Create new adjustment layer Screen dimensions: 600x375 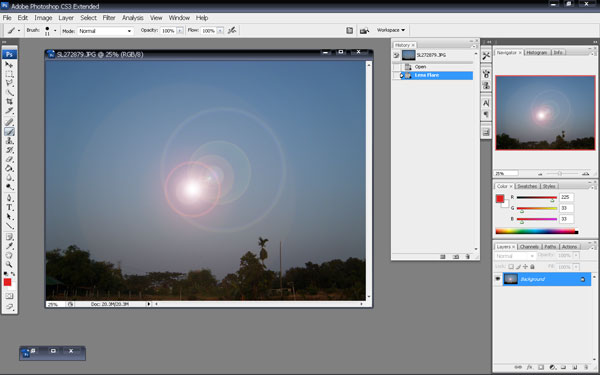[552, 367]
